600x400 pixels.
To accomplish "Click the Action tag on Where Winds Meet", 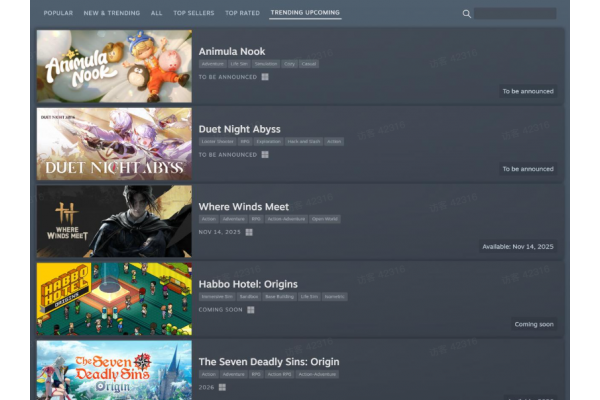I will point(209,219).
